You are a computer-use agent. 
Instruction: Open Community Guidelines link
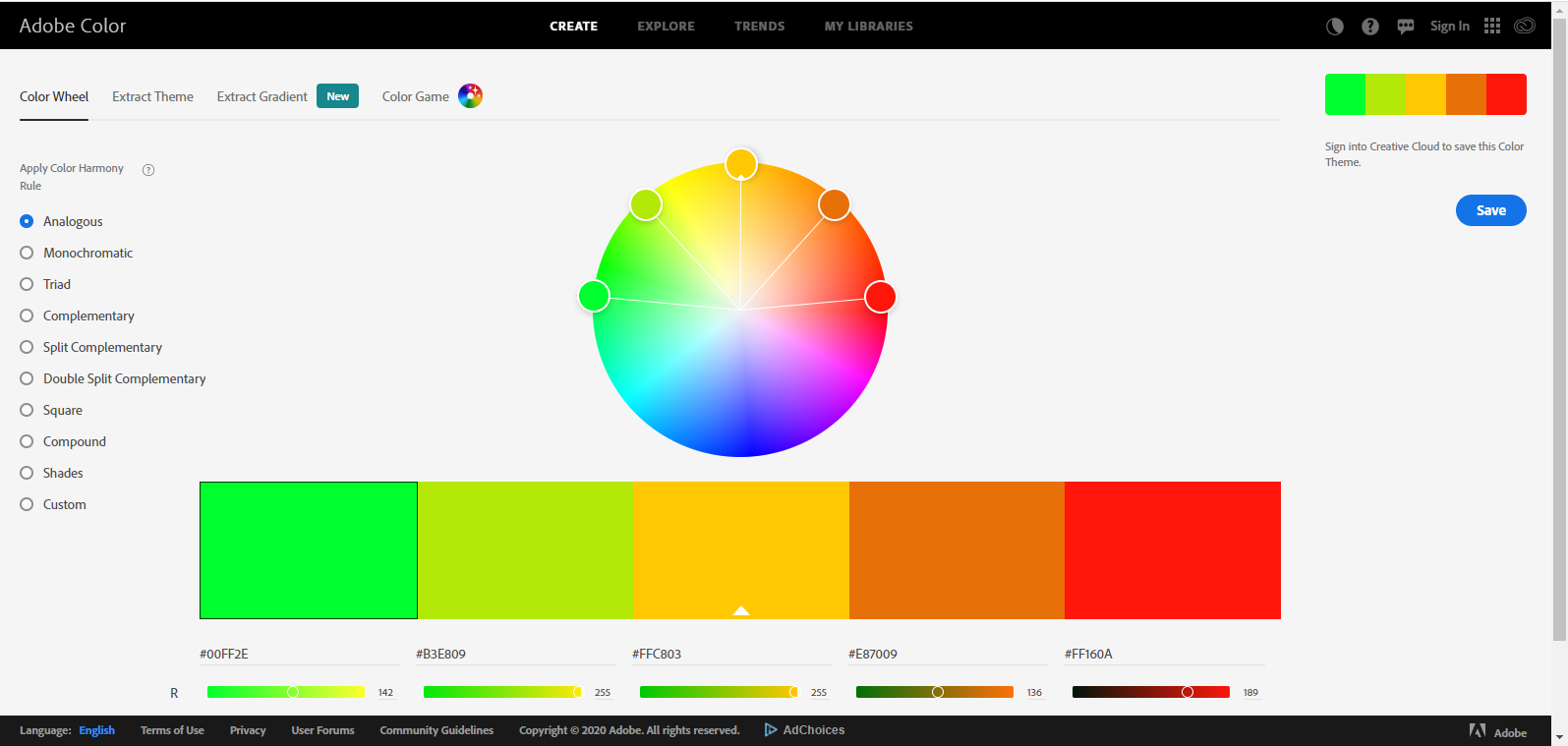[436, 730]
